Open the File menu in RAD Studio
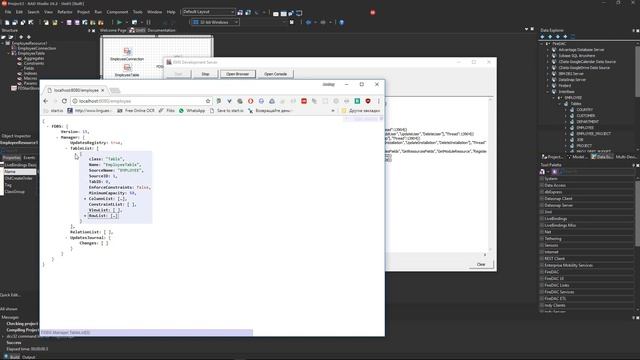 (8, 12)
